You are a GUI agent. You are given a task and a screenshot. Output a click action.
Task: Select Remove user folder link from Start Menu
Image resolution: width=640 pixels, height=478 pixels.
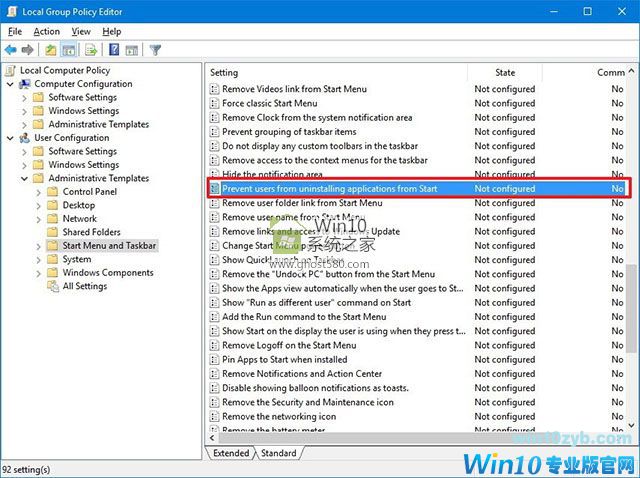[417, 203]
